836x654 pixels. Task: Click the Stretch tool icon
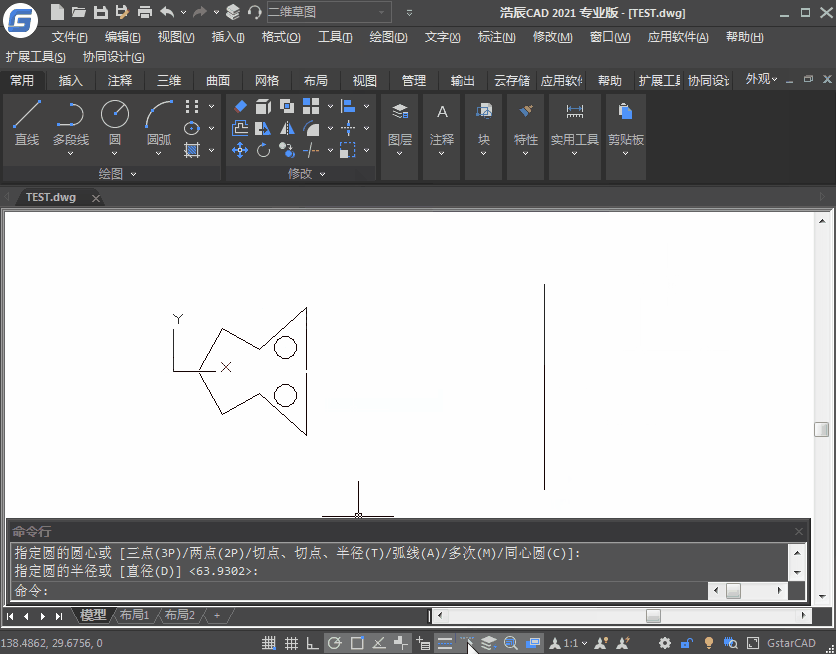(263, 128)
